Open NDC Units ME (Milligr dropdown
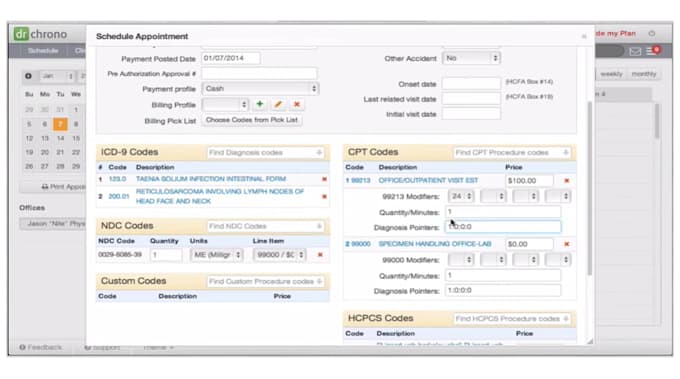The height and width of the screenshot is (379, 680). click(217, 255)
